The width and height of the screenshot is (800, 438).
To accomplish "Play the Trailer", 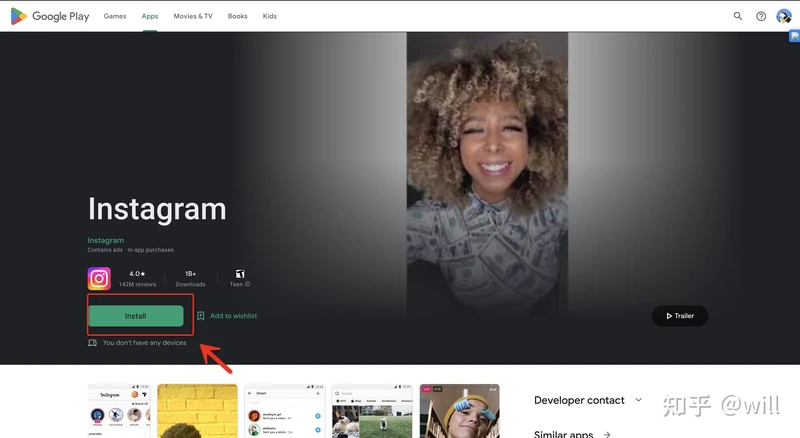I will (x=680, y=316).
